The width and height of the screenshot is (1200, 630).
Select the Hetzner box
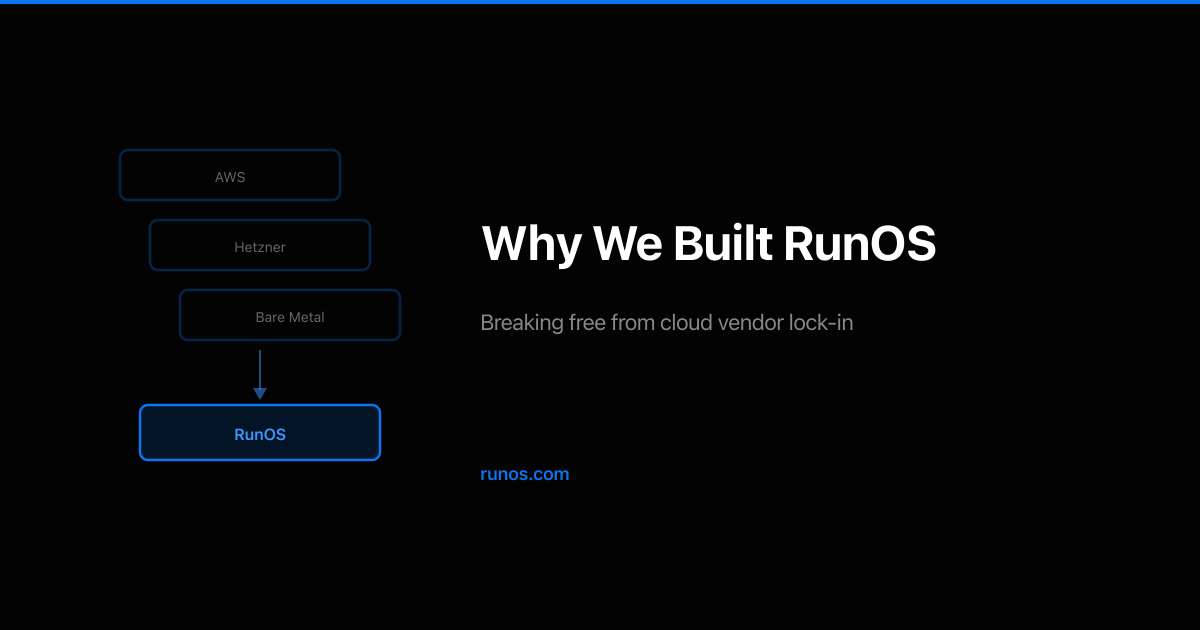coord(260,245)
